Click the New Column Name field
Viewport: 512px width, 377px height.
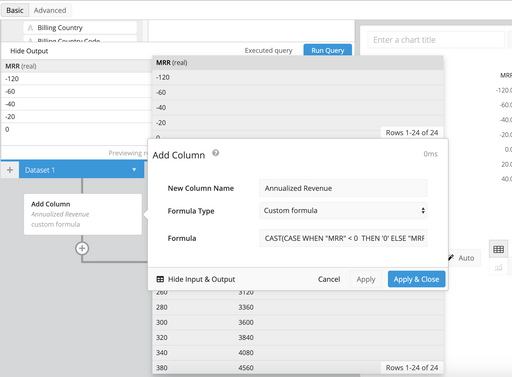click(343, 188)
